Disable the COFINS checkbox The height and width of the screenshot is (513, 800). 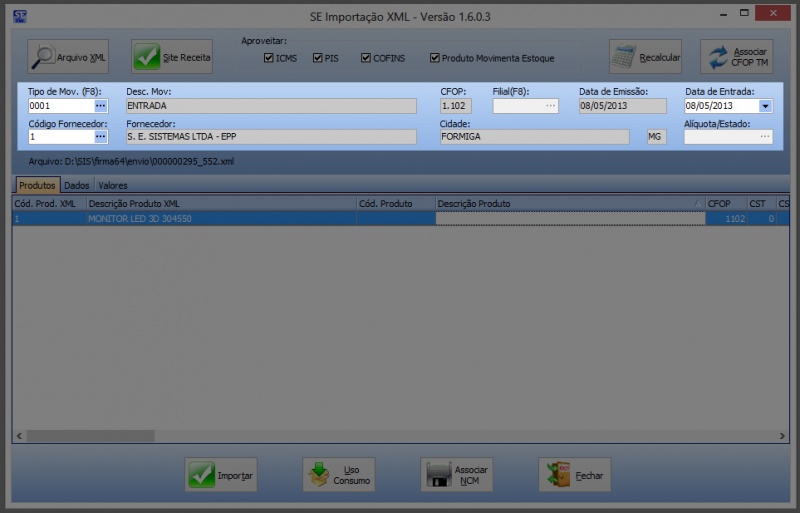coord(366,58)
